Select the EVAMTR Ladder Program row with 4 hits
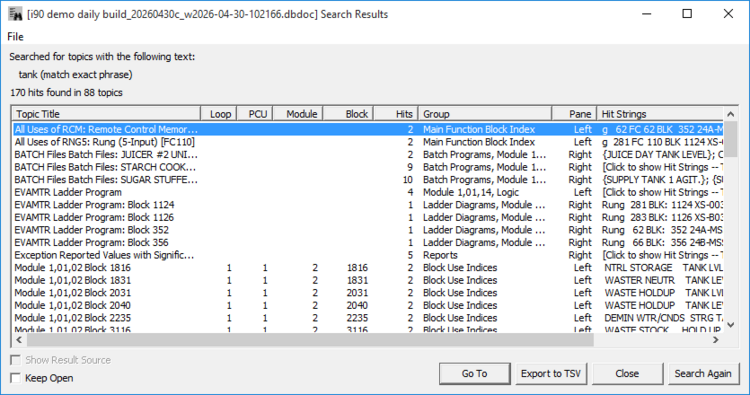Image resolution: width=750 pixels, height=395 pixels. 368,192
